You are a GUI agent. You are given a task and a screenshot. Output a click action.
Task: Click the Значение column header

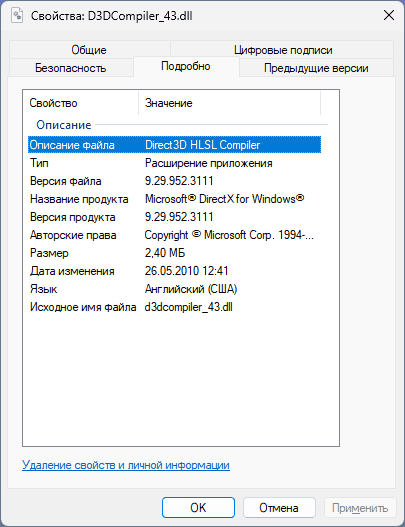(230, 103)
